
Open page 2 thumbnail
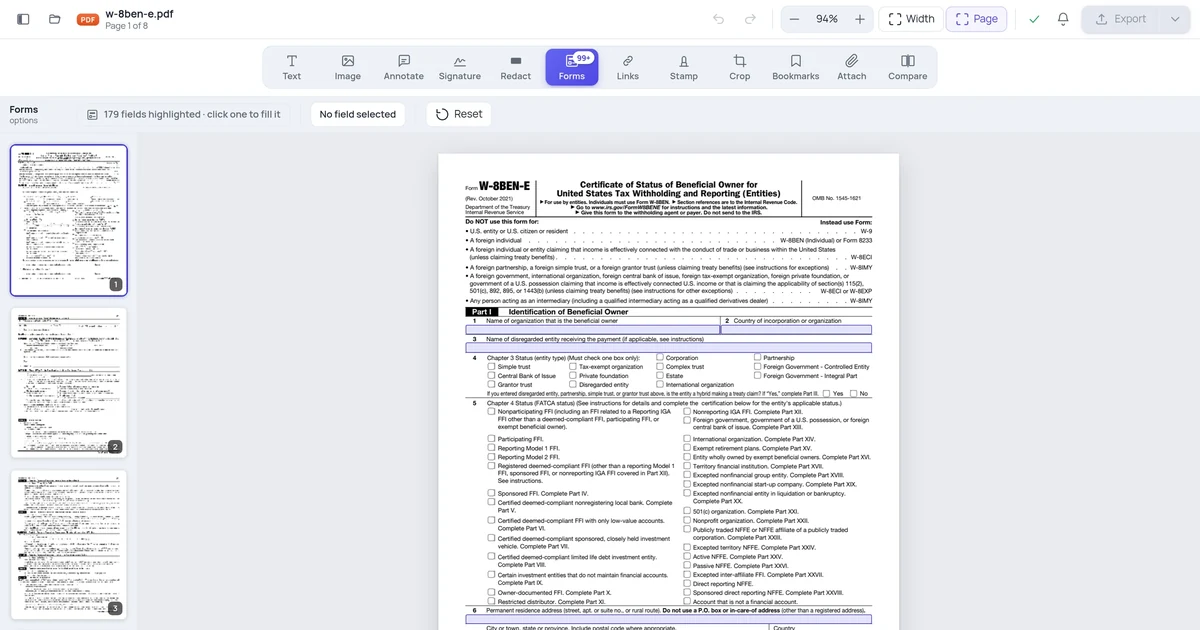pyautogui.click(x=69, y=382)
